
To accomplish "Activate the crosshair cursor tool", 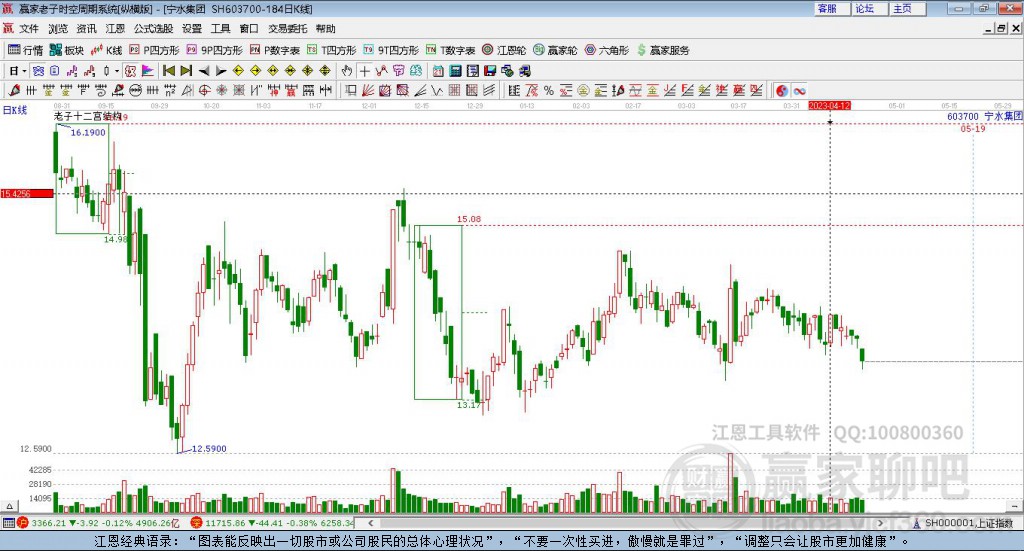I will (x=364, y=71).
